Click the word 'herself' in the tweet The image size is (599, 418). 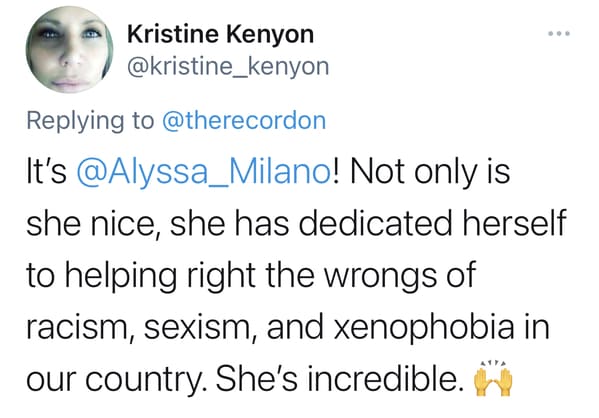point(515,224)
